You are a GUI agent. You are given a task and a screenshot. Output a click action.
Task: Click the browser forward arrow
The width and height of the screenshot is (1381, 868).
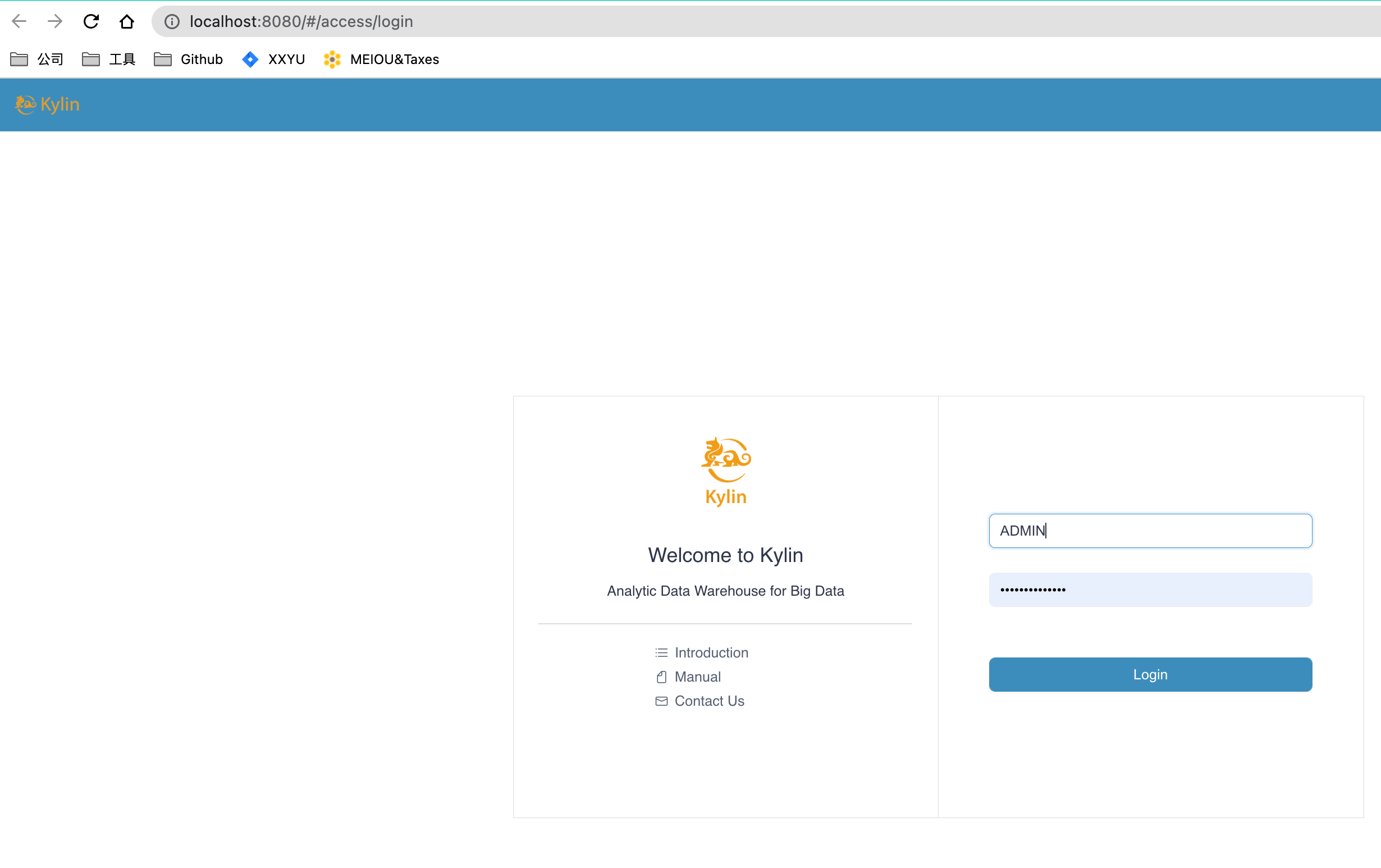point(55,21)
